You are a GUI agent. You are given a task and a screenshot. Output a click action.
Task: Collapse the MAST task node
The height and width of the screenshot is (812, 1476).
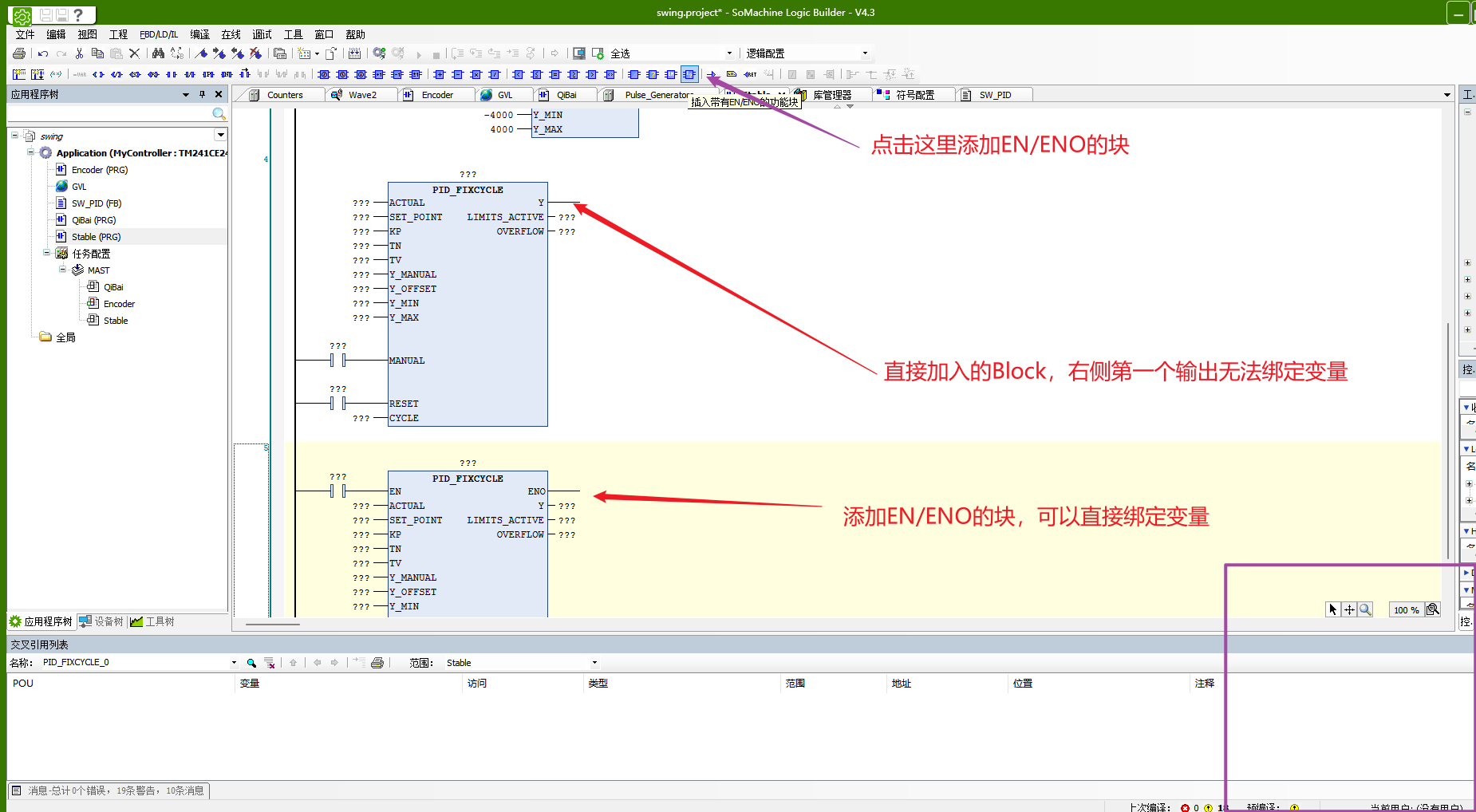coord(63,270)
